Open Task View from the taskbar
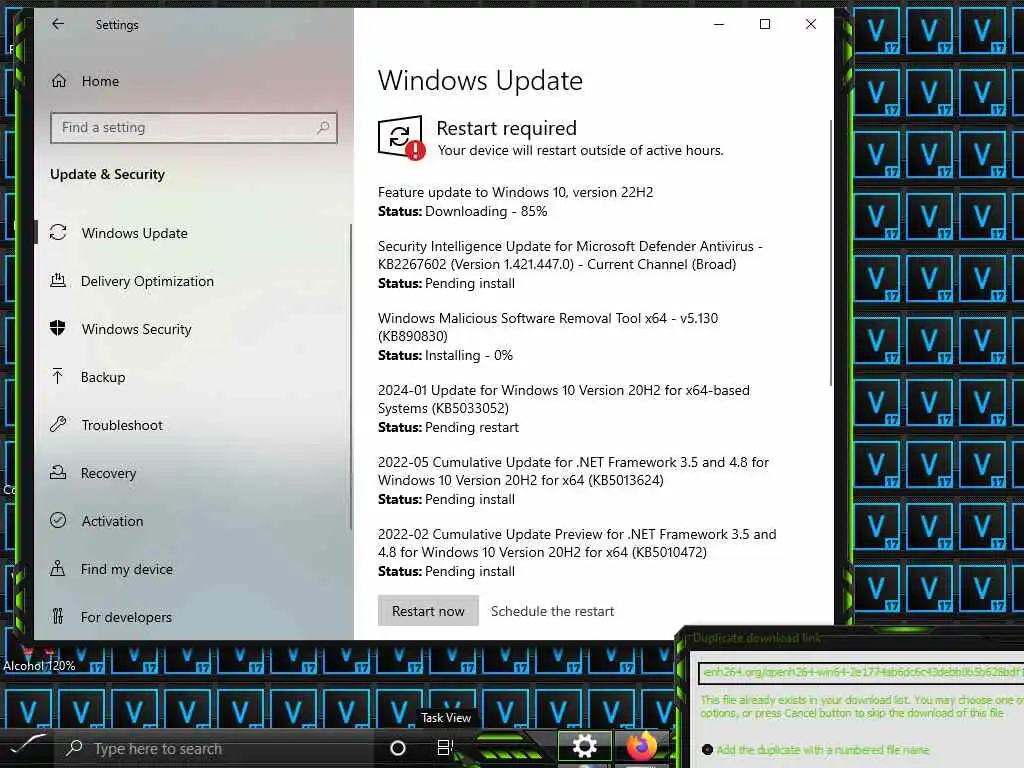The width and height of the screenshot is (1024, 768). 445,748
